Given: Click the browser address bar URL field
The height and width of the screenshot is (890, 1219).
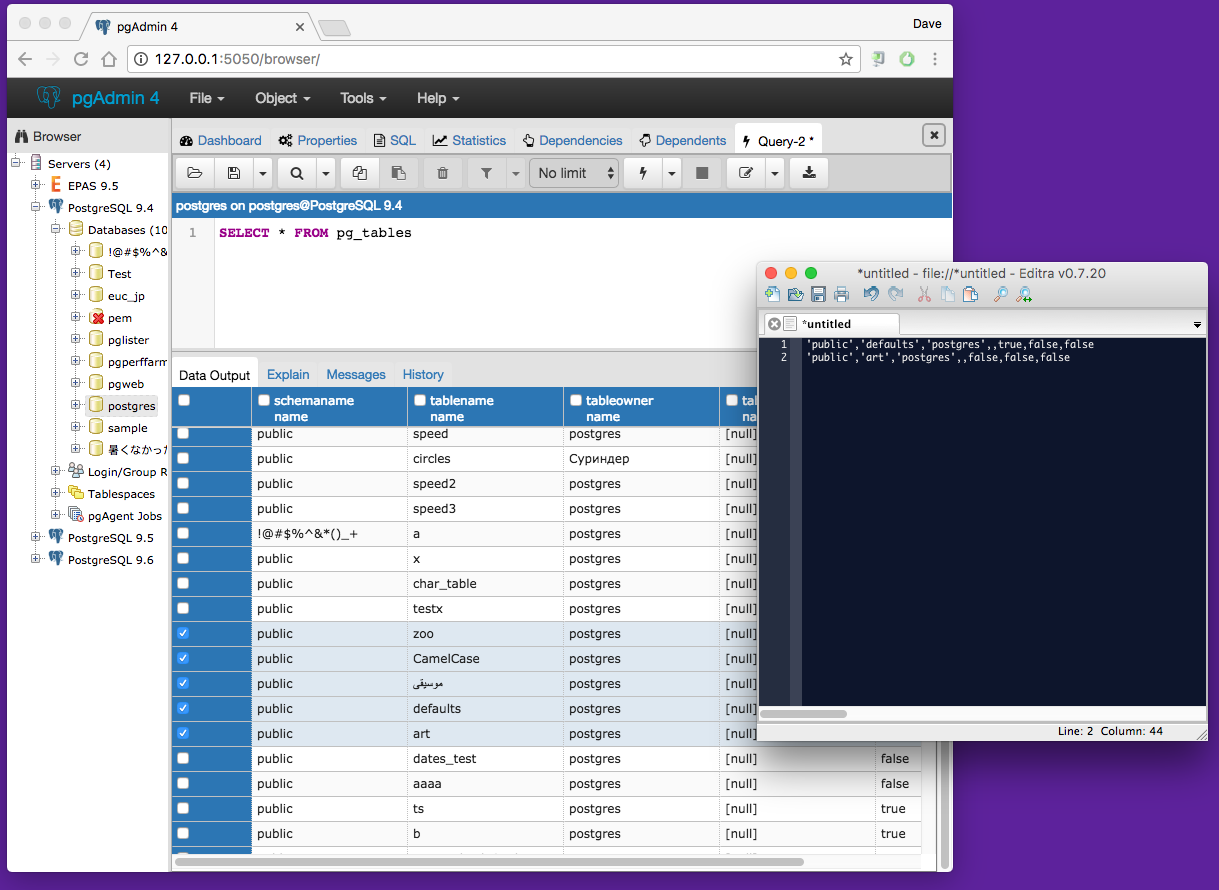Looking at the screenshot, I should 490,59.
